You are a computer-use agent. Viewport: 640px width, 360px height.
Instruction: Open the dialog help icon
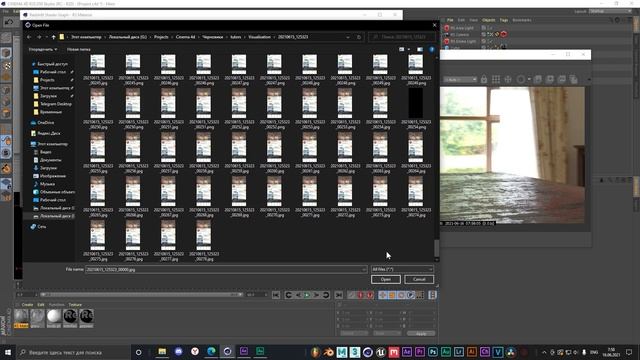coord(431,49)
